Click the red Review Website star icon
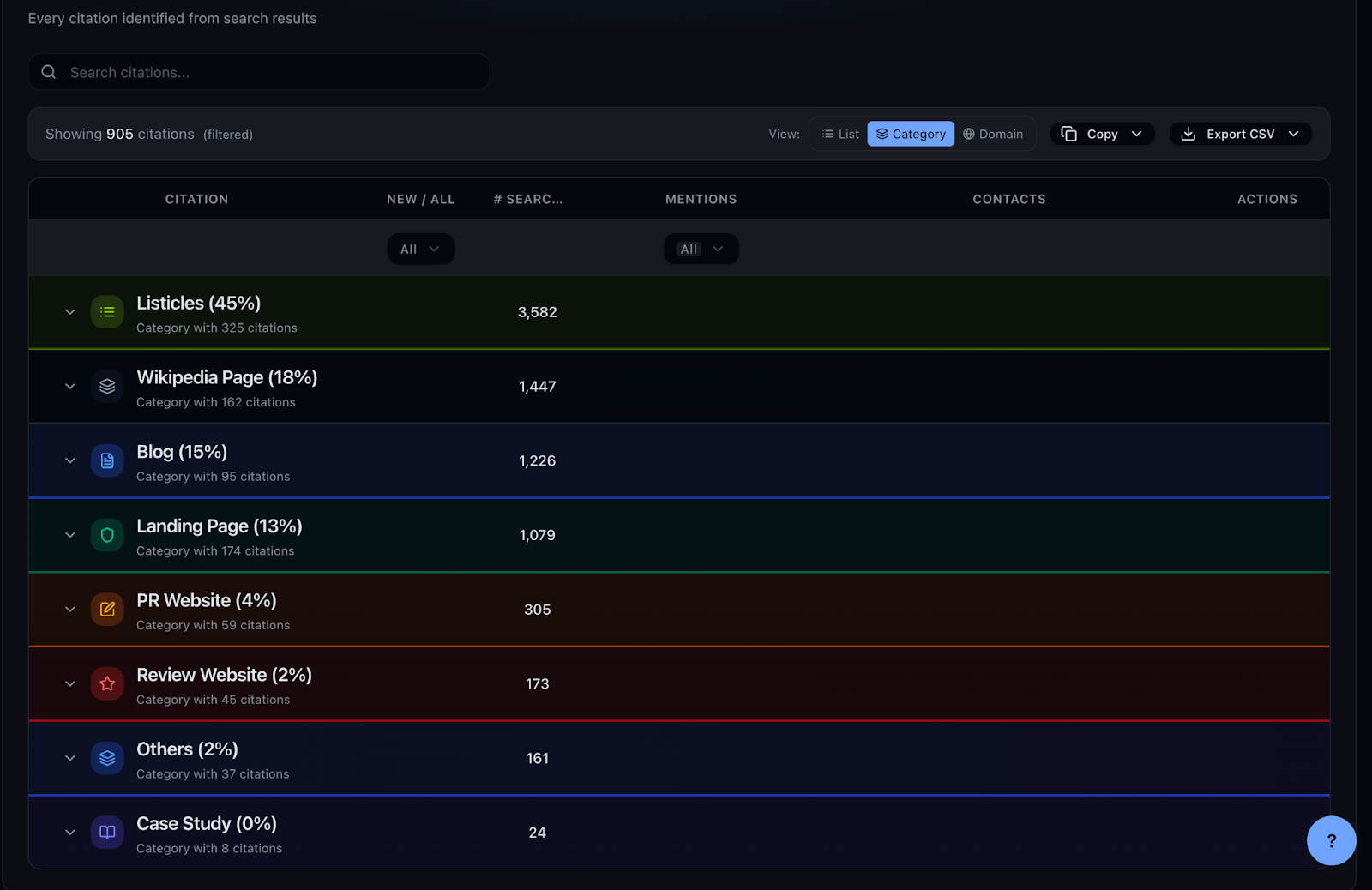 point(107,684)
